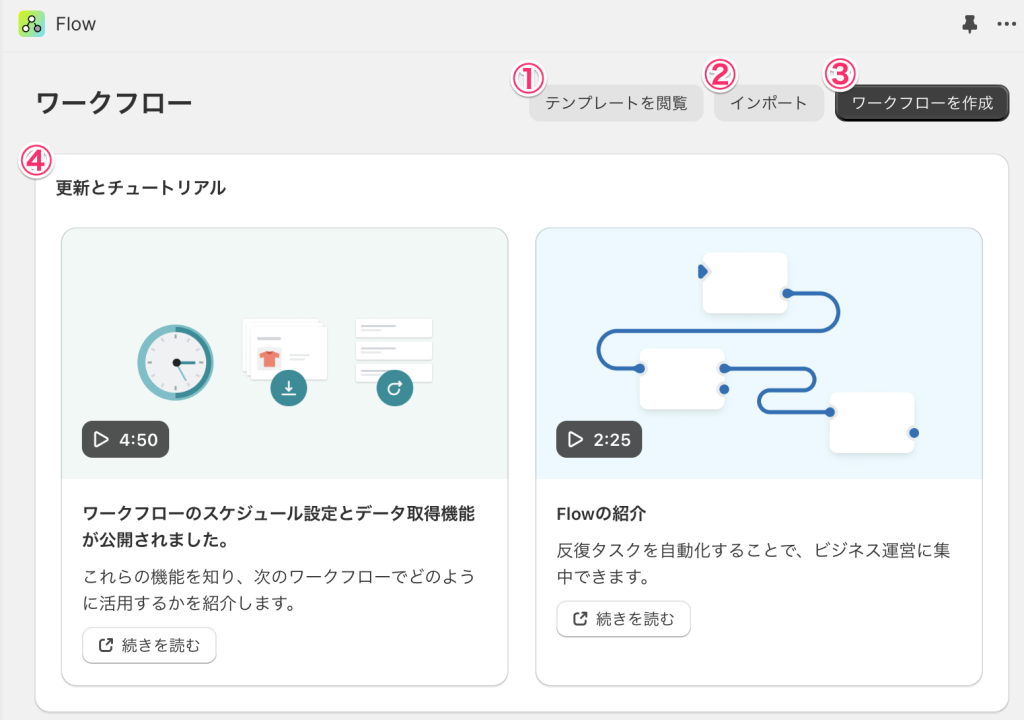1024x720 pixels.
Task: Select the bottom-right node in flow diagram thumbnail
Action: 871,421
